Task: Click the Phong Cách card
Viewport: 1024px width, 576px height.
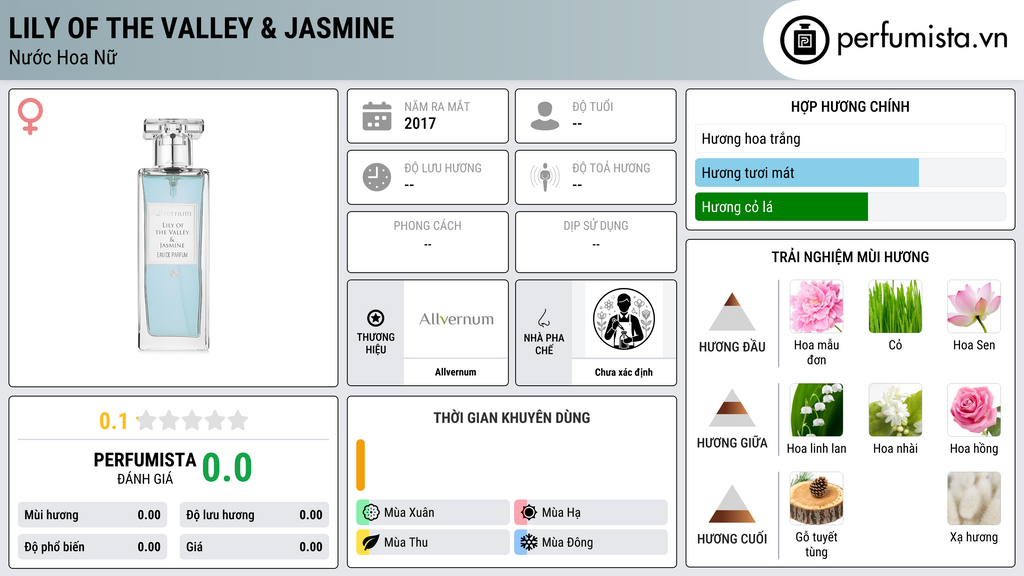Action: coord(428,242)
